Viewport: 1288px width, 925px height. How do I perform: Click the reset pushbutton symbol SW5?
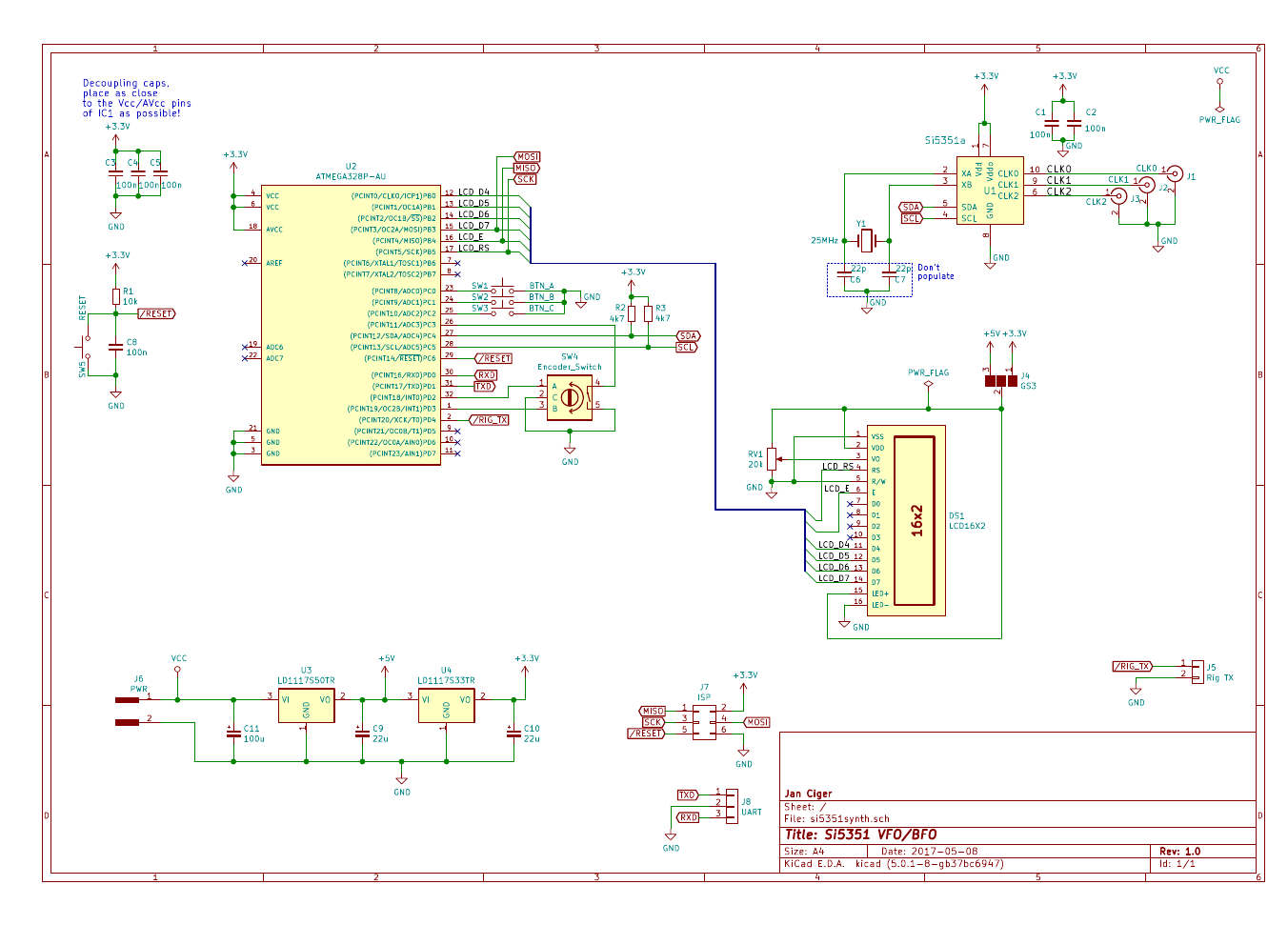click(x=85, y=348)
